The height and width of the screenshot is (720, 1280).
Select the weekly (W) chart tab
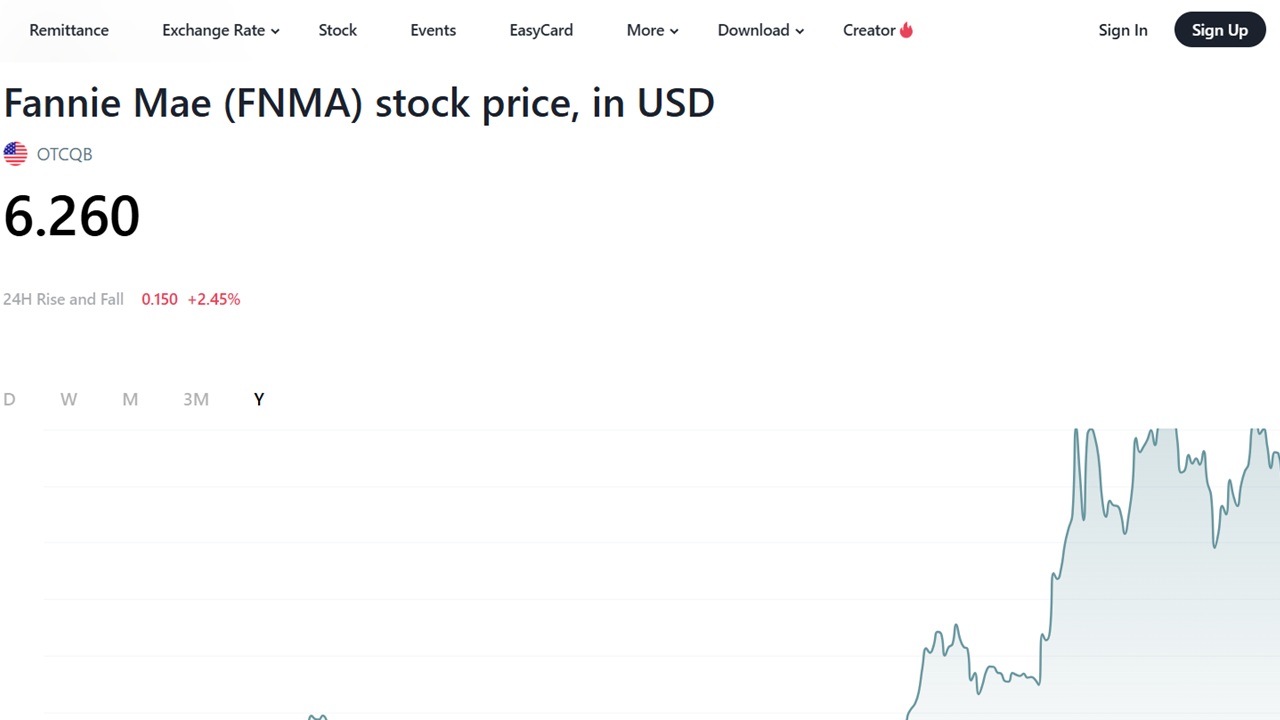point(68,399)
